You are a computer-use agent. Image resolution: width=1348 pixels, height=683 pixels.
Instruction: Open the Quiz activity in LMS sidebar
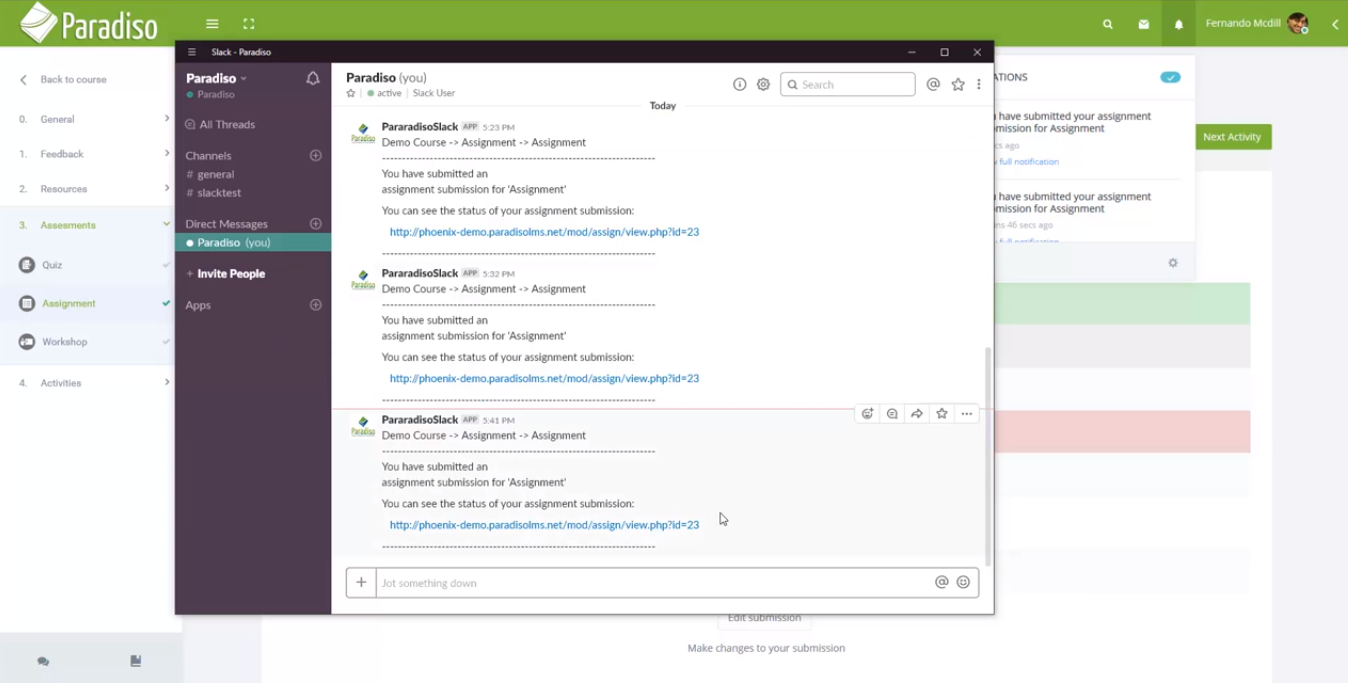[52, 265]
